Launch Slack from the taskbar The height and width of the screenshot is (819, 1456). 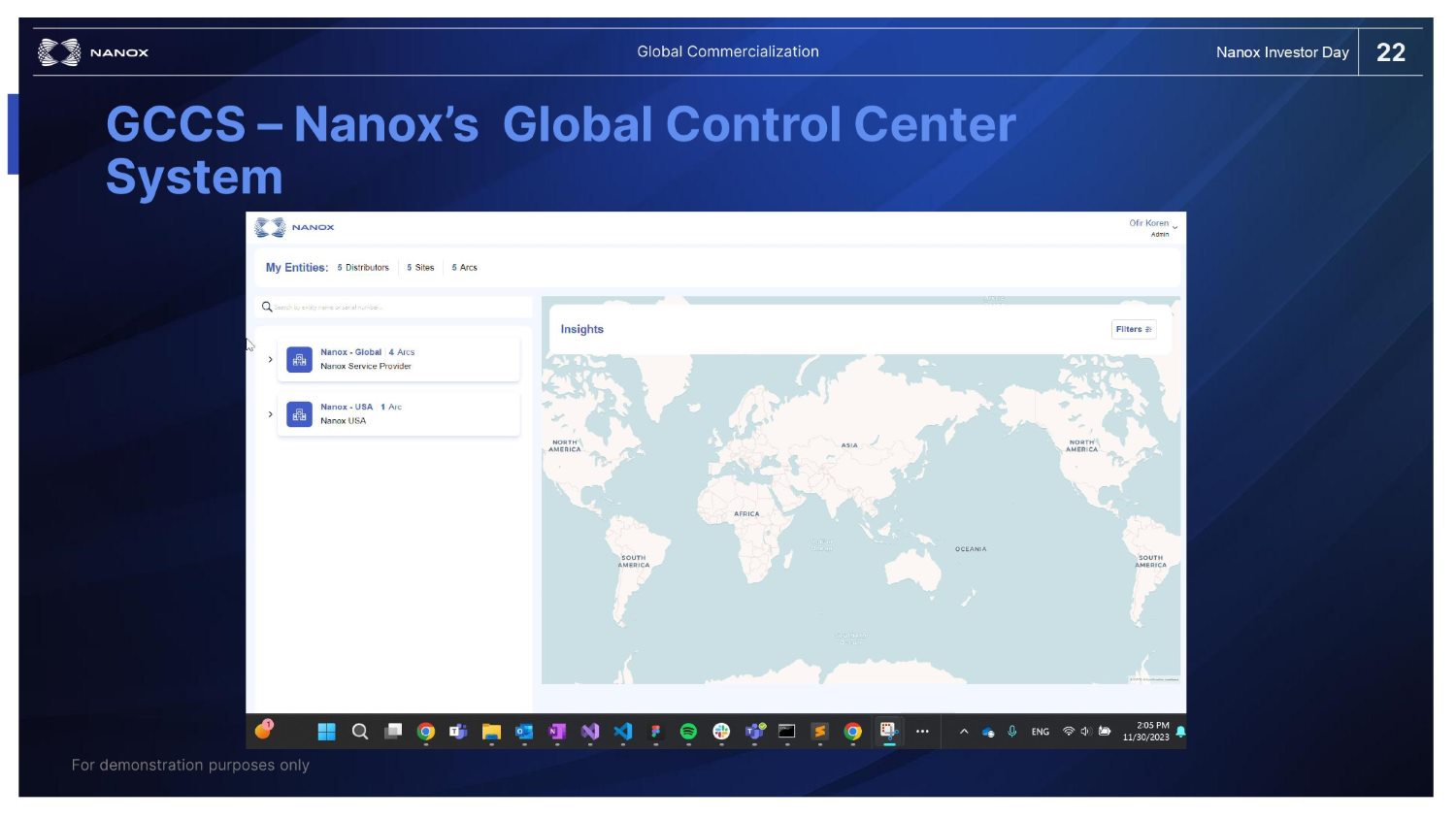721,733
